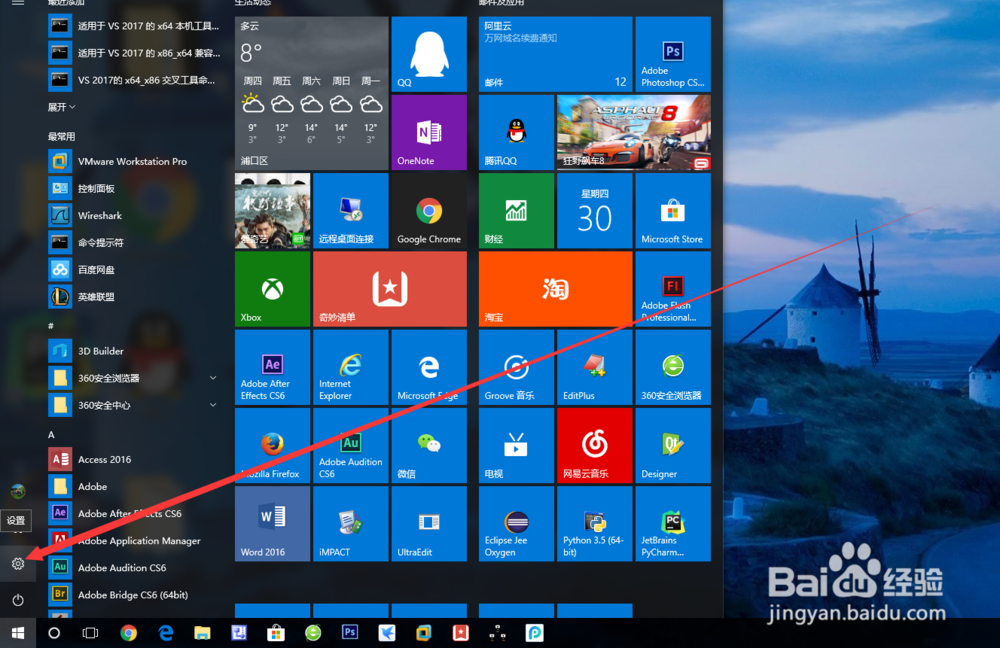Image resolution: width=1000 pixels, height=648 pixels.
Task: Open the Groove 音乐 tile
Action: (517, 367)
